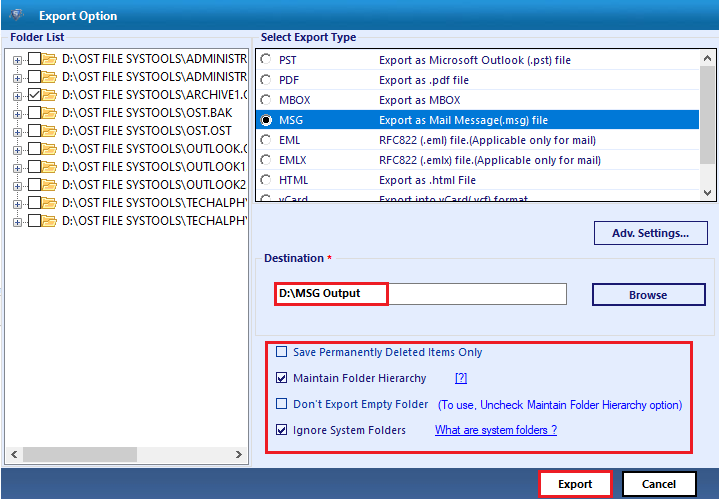Image resolution: width=719 pixels, height=499 pixels.
Task: Open Adv. Settings dialog
Action: [650, 233]
